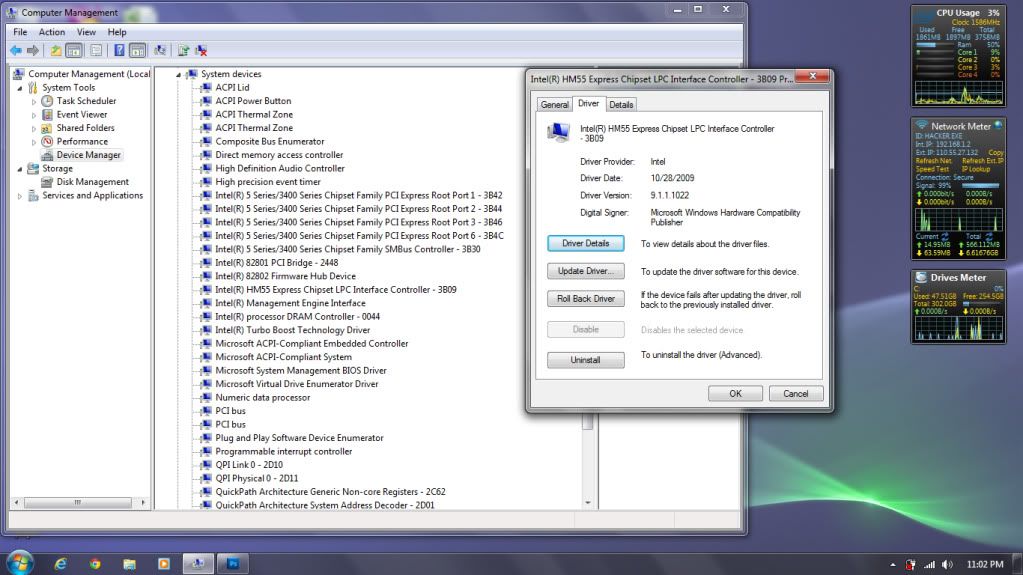Viewport: 1023px width, 575px height.
Task: Collapse the Storage node
Action: pyautogui.click(x=20, y=169)
